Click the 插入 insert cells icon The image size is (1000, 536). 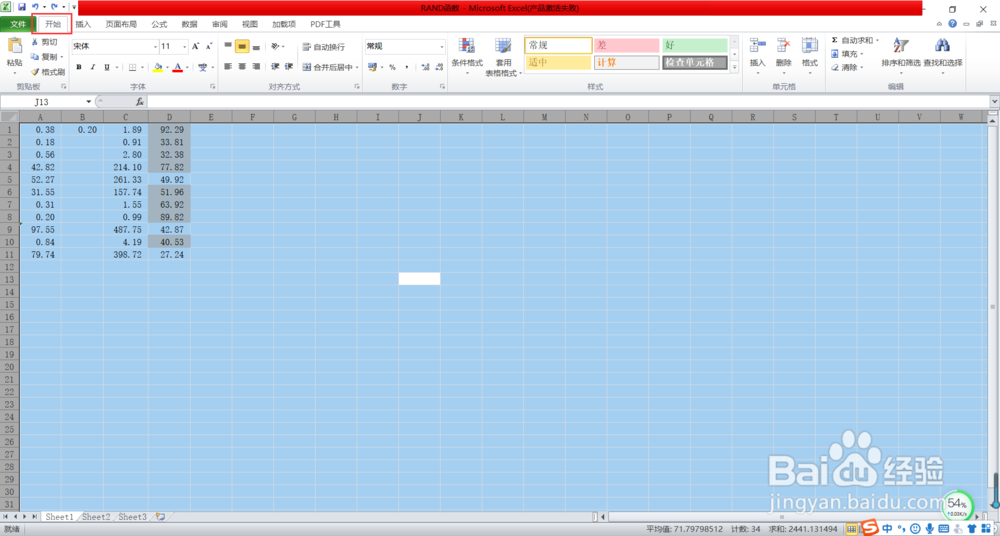tap(758, 45)
